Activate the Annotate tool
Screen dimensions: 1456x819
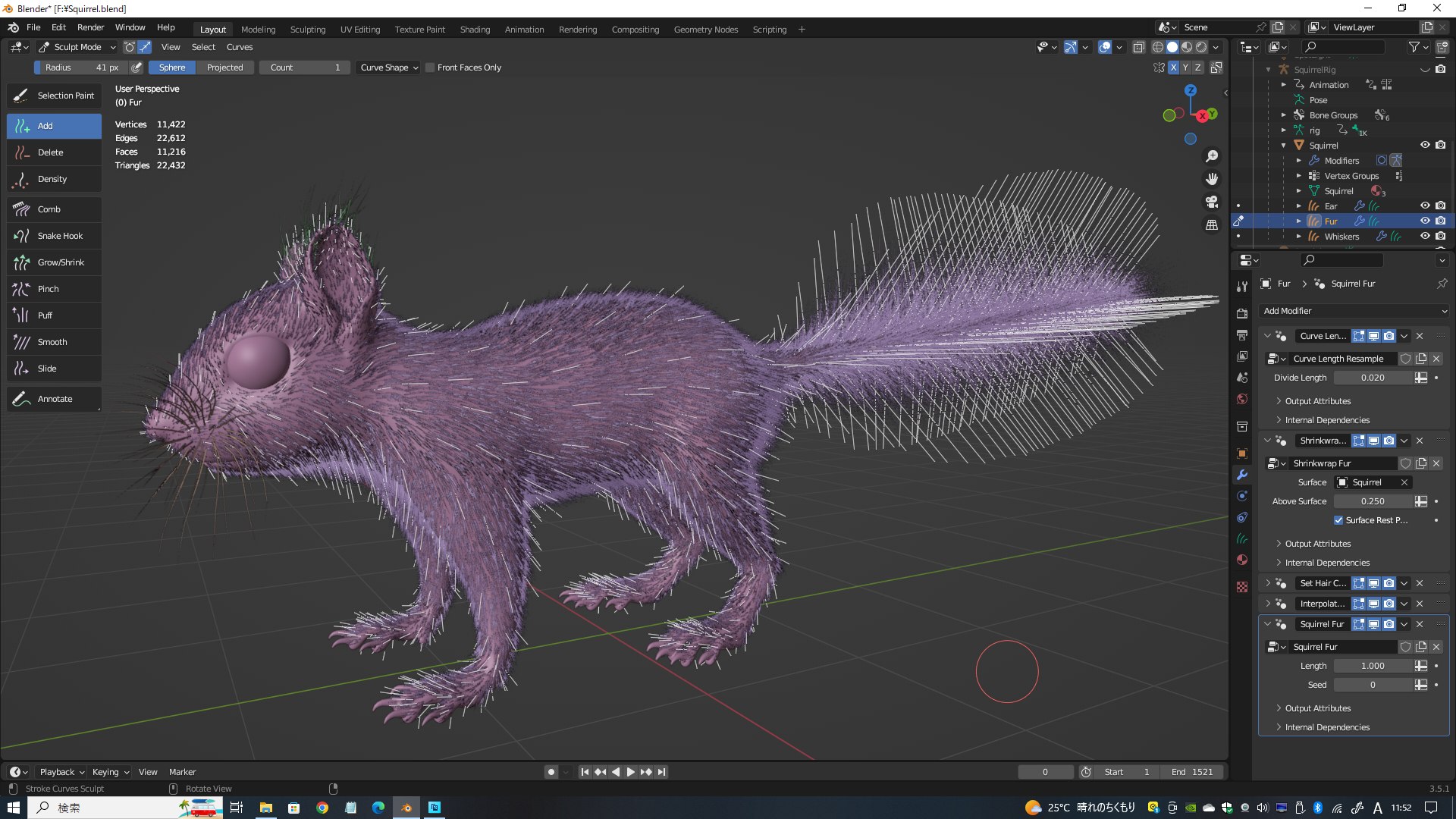[54, 399]
